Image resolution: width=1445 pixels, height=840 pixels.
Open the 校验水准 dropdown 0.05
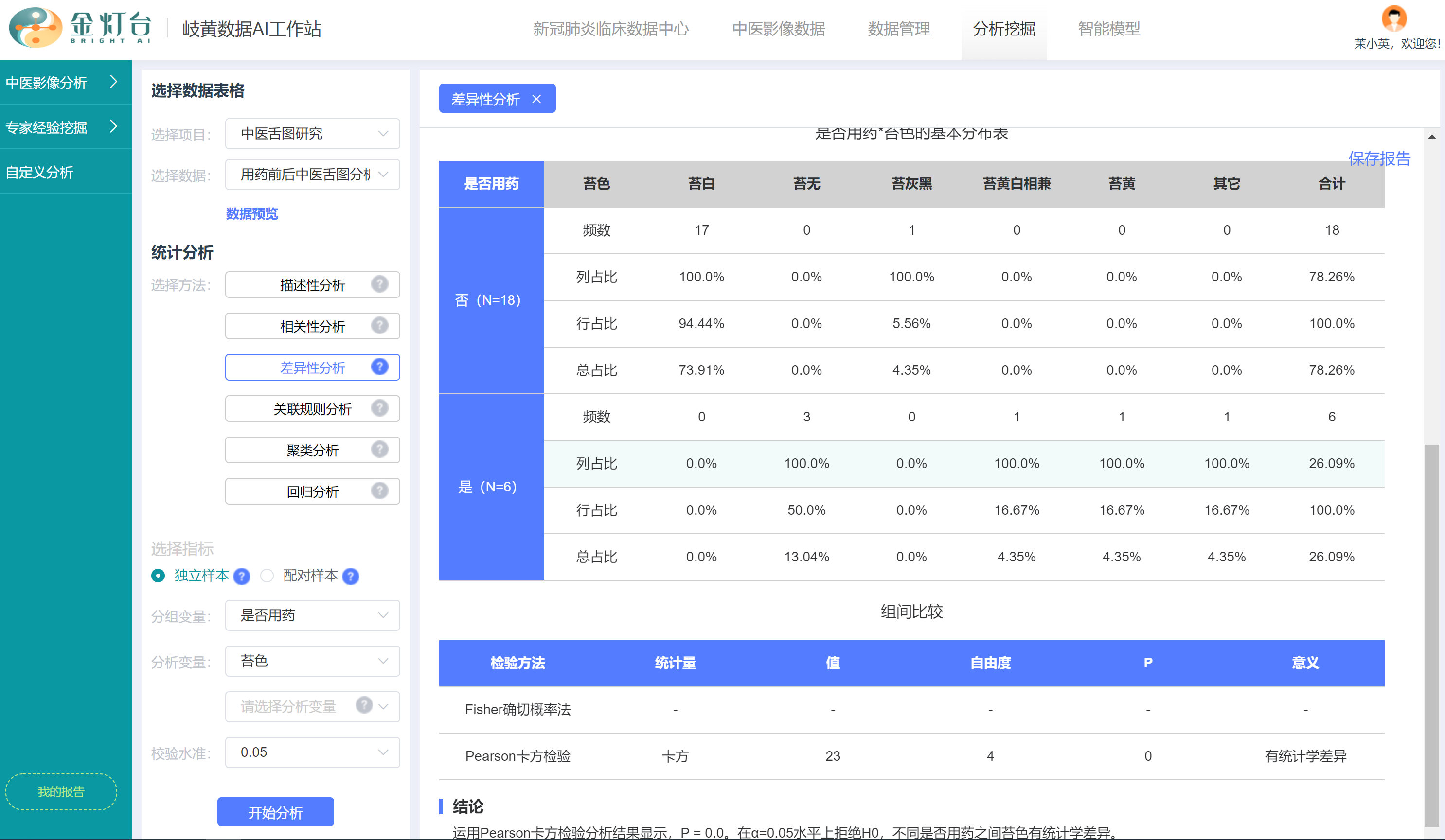312,752
